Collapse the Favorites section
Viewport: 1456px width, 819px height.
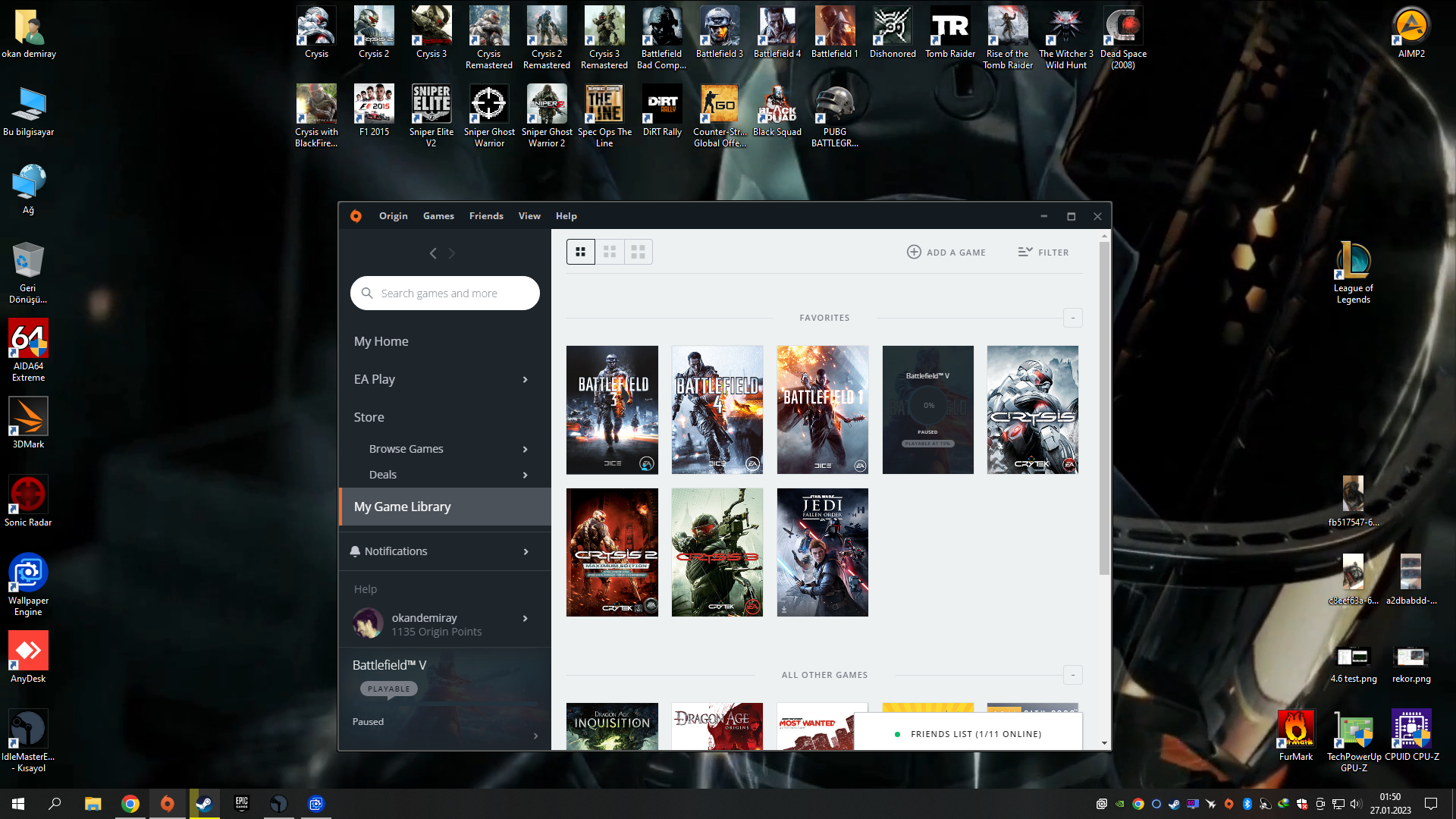(1072, 318)
